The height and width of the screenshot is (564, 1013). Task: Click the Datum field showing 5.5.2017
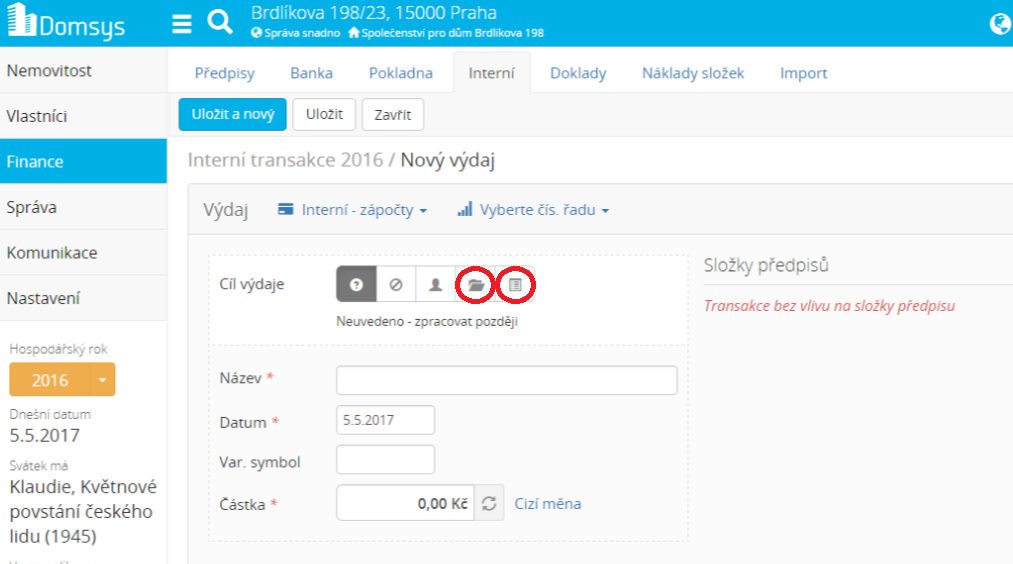click(x=385, y=420)
